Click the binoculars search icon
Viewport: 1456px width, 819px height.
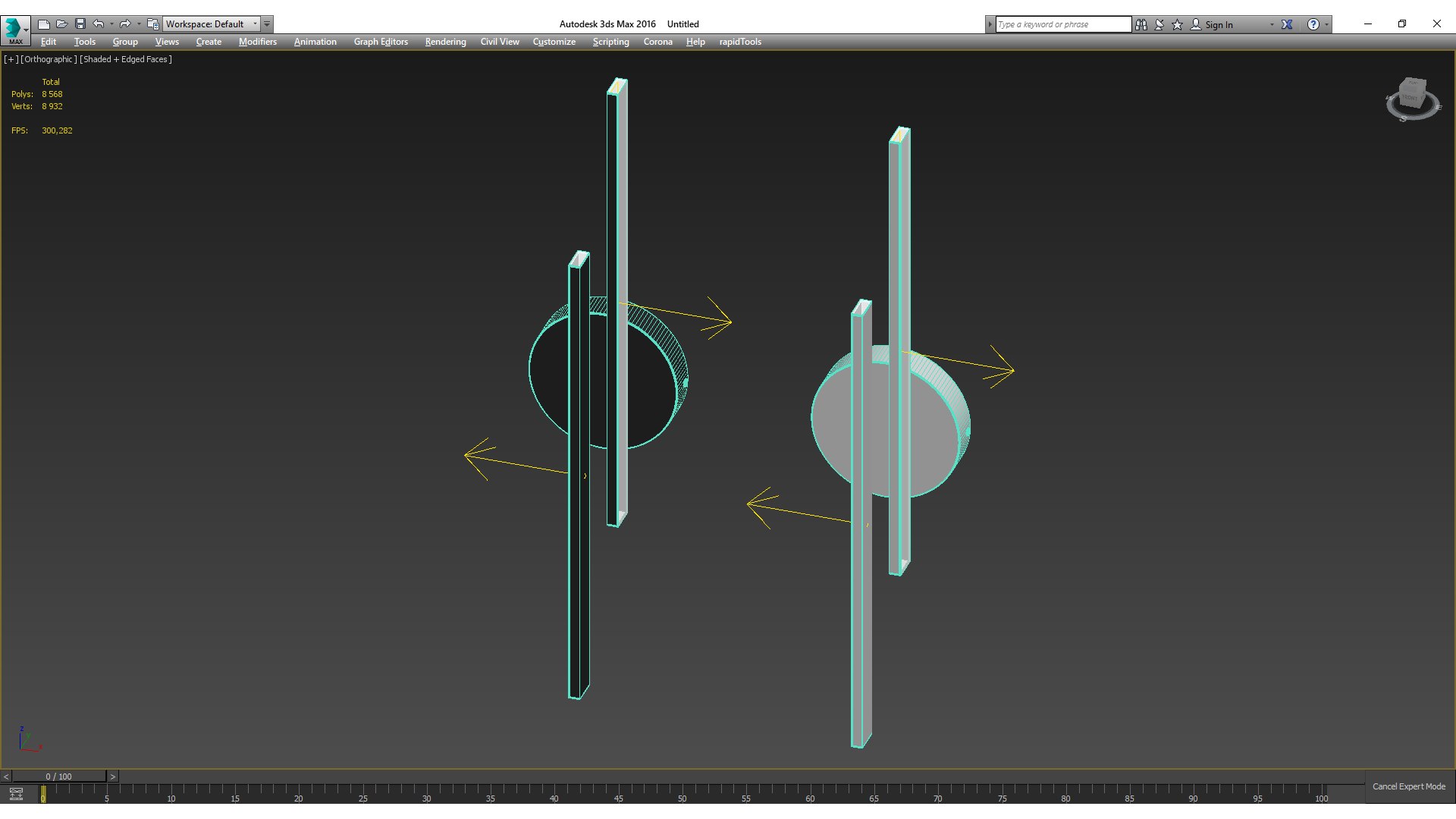click(1141, 24)
